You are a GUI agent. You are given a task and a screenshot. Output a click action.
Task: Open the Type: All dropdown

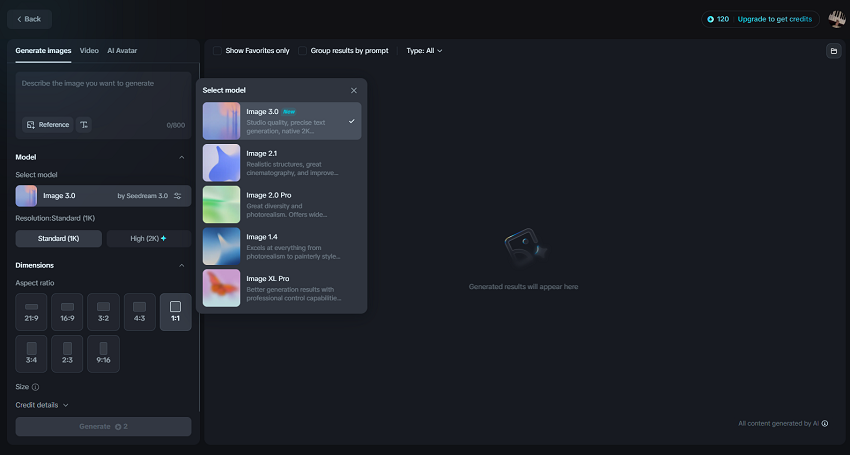(x=424, y=50)
